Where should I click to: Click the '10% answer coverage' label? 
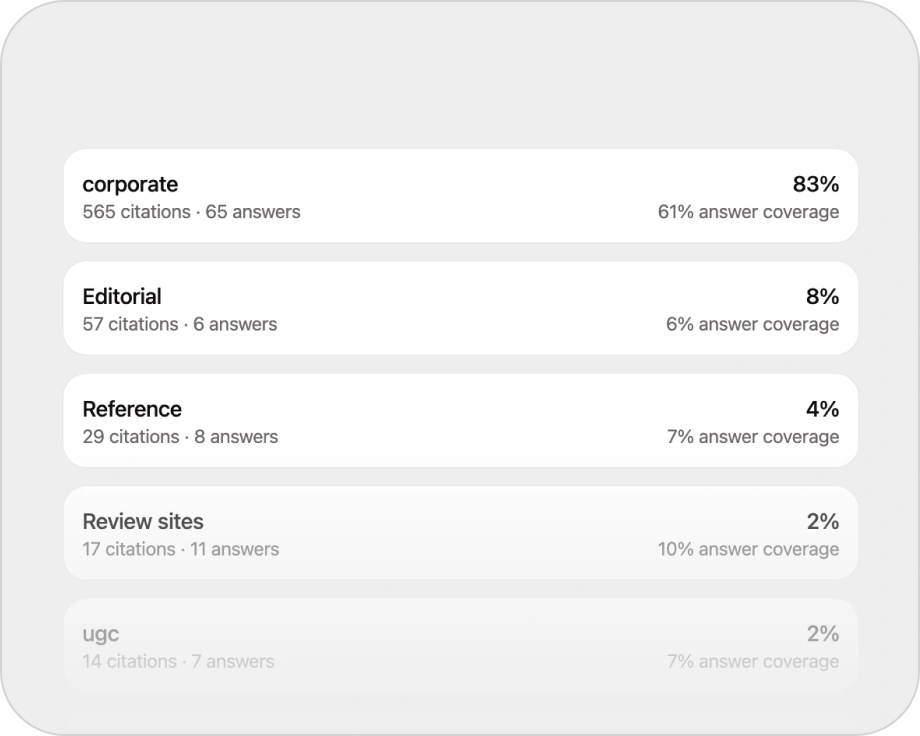748,549
